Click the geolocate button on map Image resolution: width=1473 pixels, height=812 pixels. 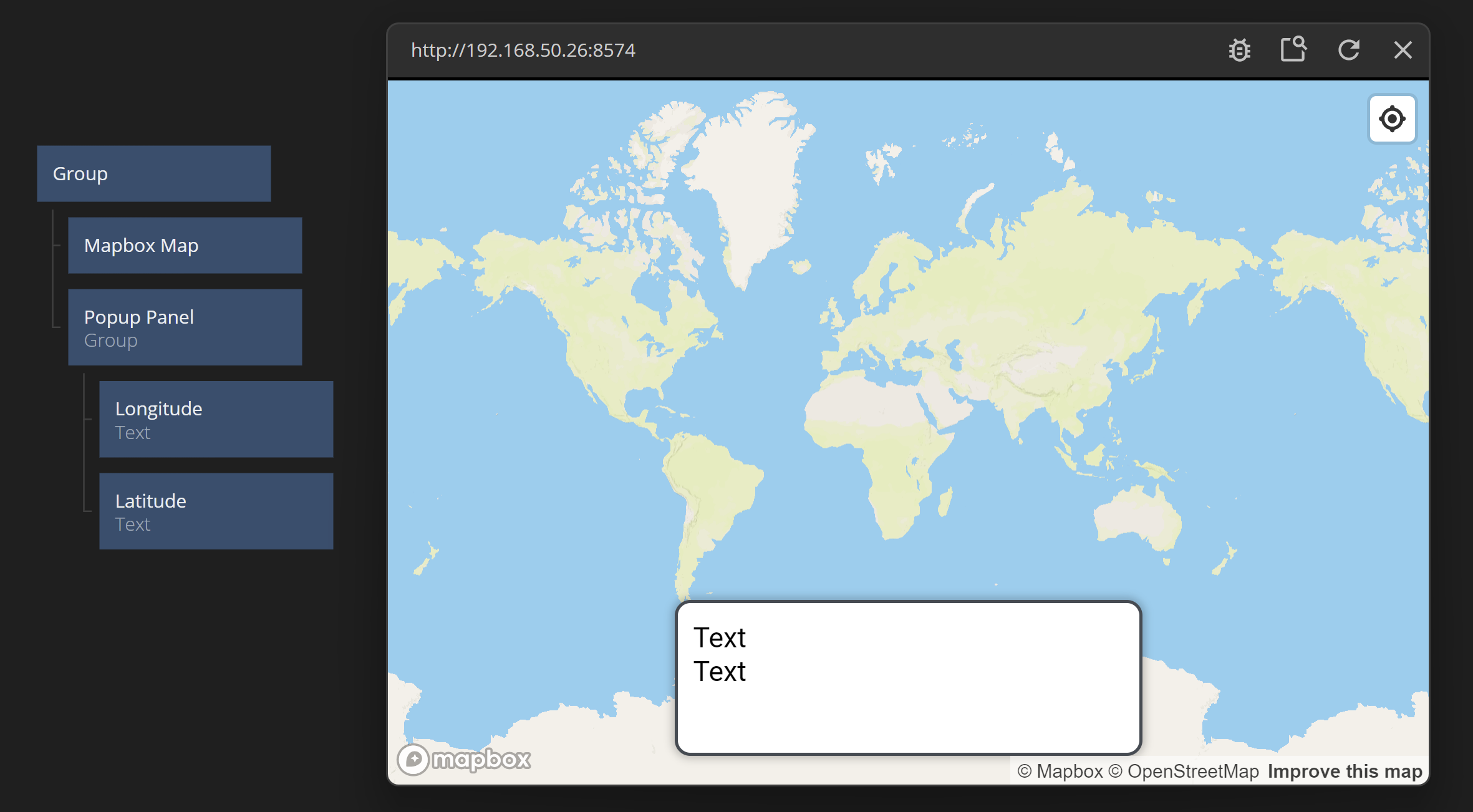[x=1392, y=118]
